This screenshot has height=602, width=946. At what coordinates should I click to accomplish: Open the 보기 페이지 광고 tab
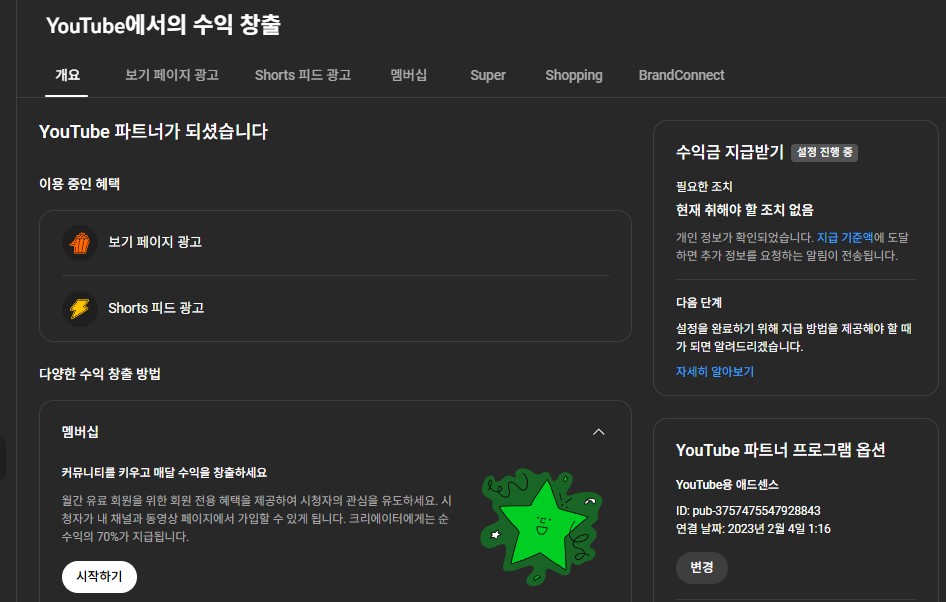tap(171, 75)
